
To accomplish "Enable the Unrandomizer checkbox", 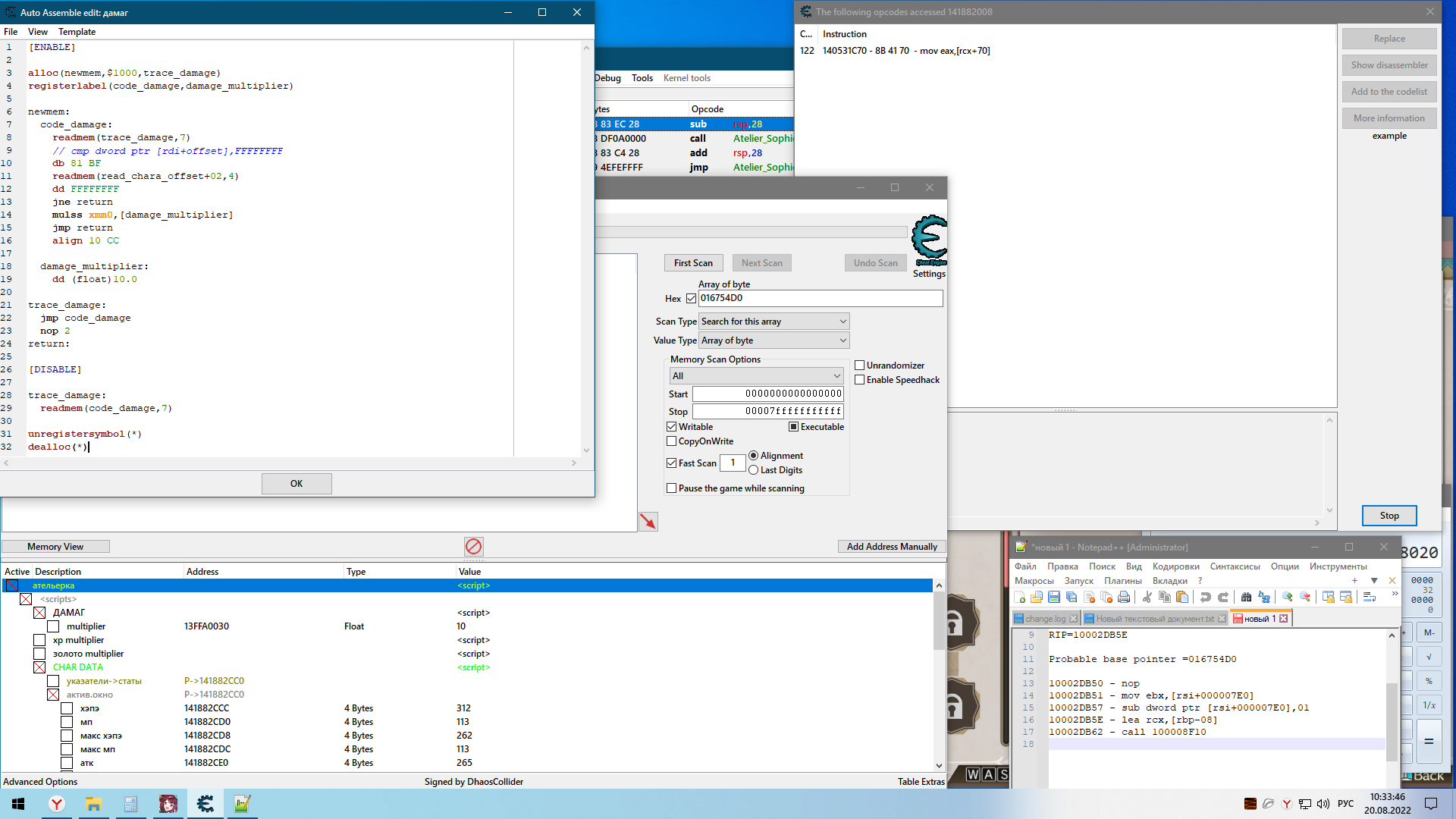I will (x=860, y=366).
